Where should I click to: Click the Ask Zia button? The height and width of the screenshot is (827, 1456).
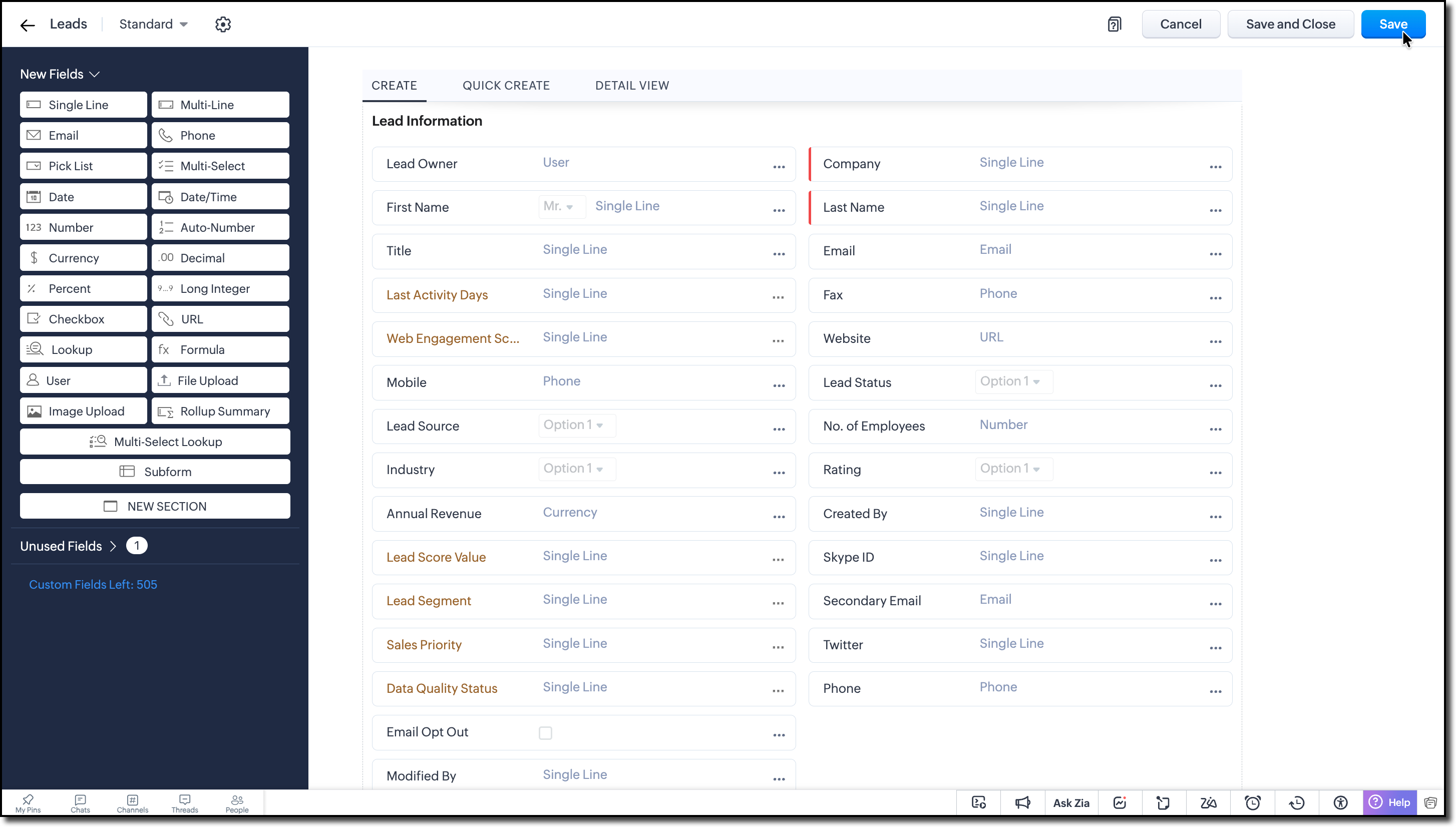[x=1071, y=802]
